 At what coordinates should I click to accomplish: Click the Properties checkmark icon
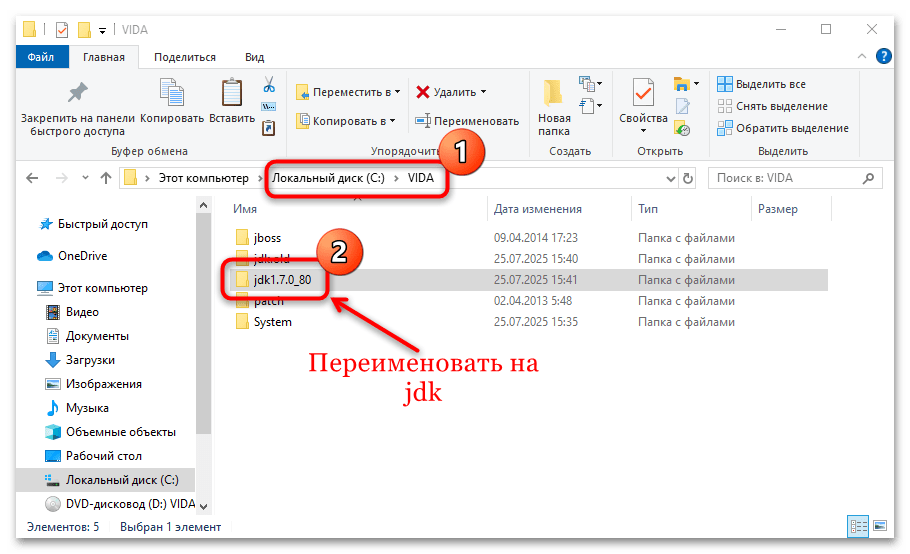coord(643,93)
